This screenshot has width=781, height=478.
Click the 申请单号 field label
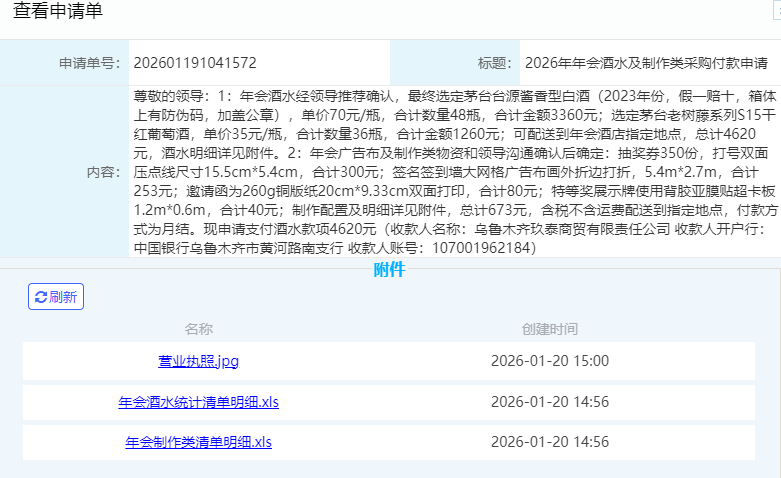click(89, 63)
